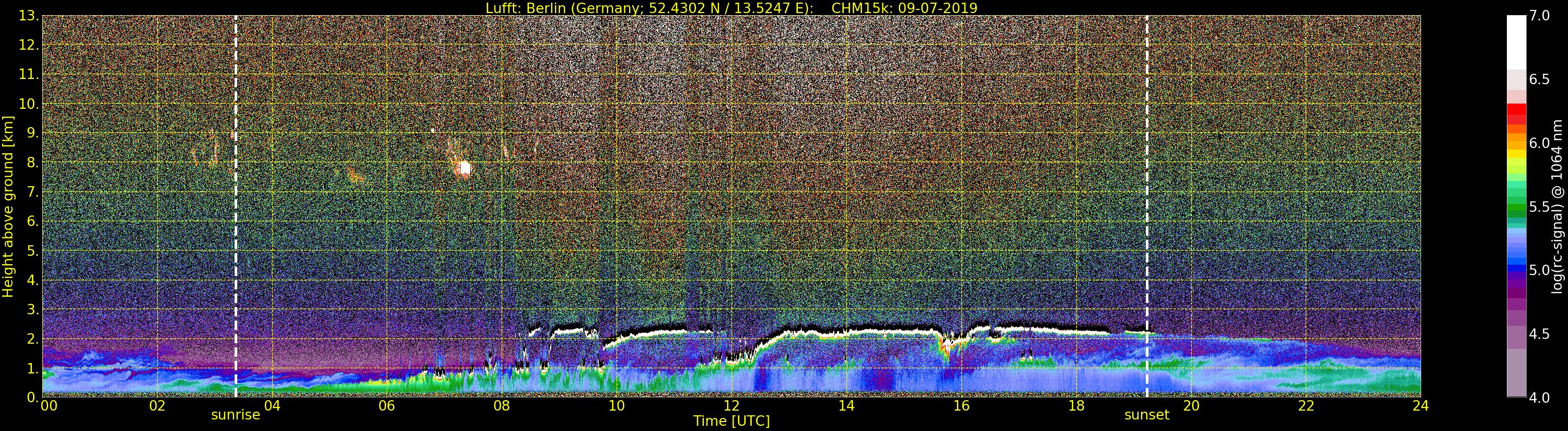Click the y-axis tick label '3.'
This screenshot has height=431, width=1568.
click(33, 309)
